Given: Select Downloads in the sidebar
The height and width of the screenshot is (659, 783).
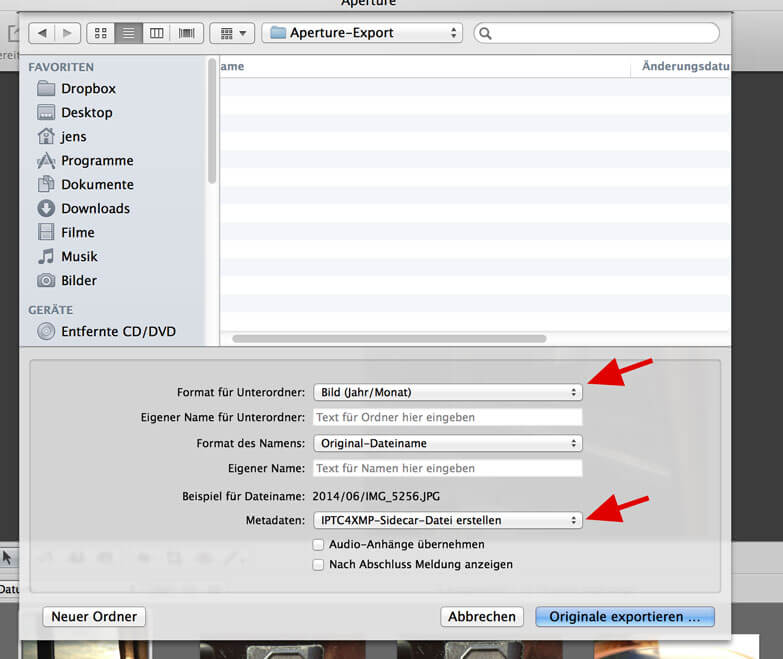Looking at the screenshot, I should tap(95, 208).
